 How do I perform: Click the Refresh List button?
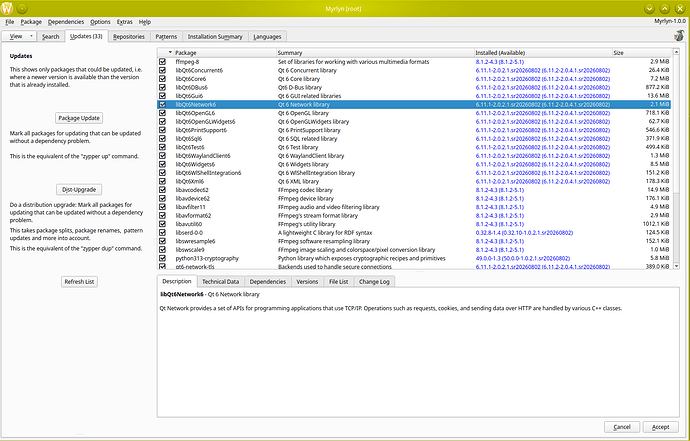[x=79, y=282]
